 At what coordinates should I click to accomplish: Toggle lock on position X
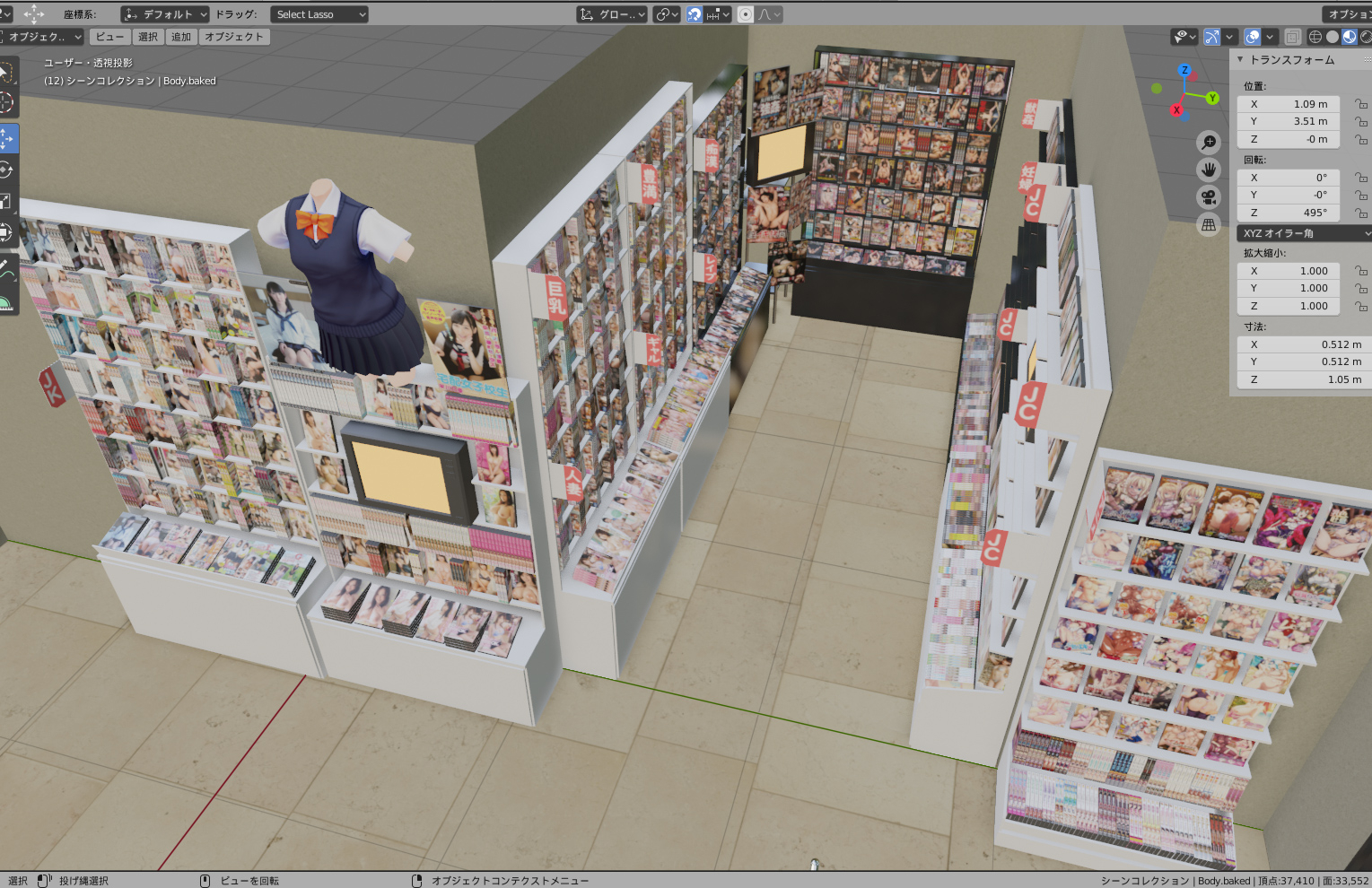pos(1360,104)
